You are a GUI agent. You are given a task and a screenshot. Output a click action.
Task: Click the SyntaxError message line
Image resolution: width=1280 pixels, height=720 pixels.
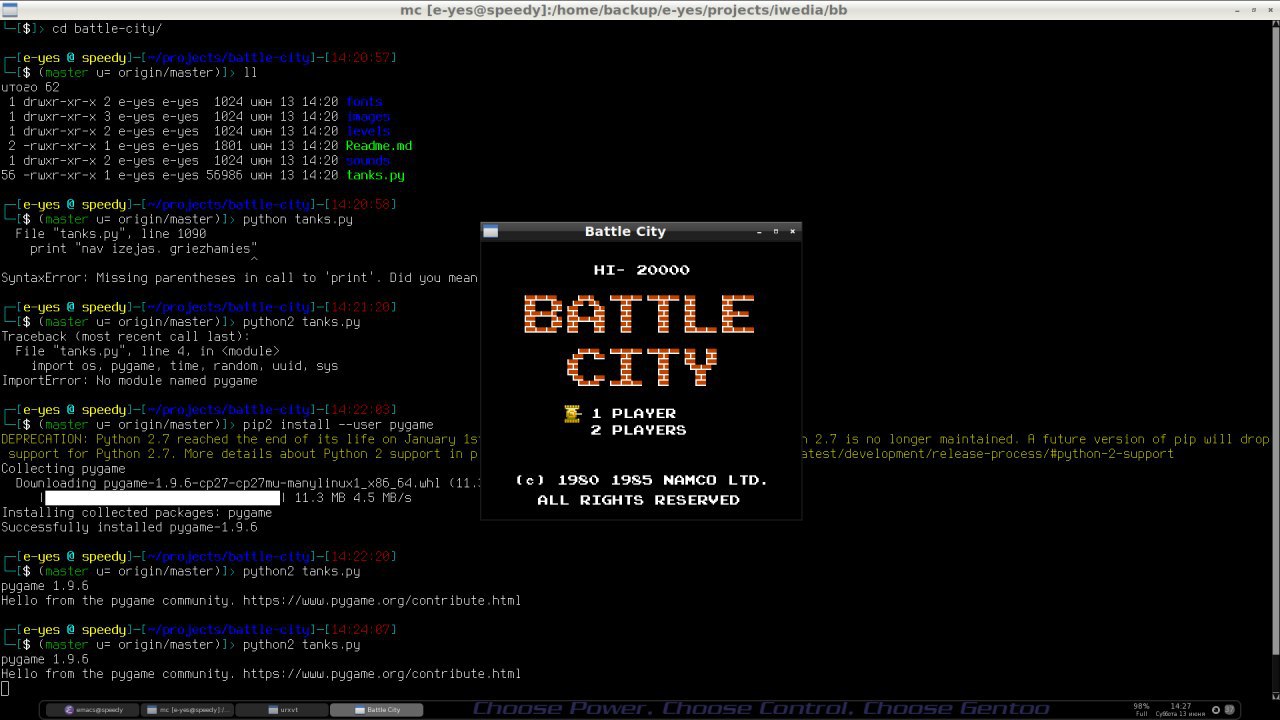240,278
